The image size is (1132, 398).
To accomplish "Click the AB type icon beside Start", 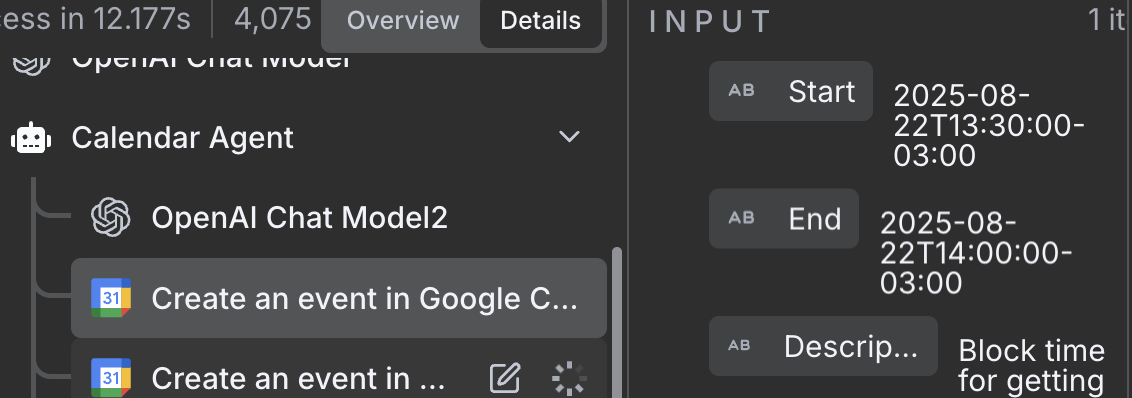I will click(741, 90).
